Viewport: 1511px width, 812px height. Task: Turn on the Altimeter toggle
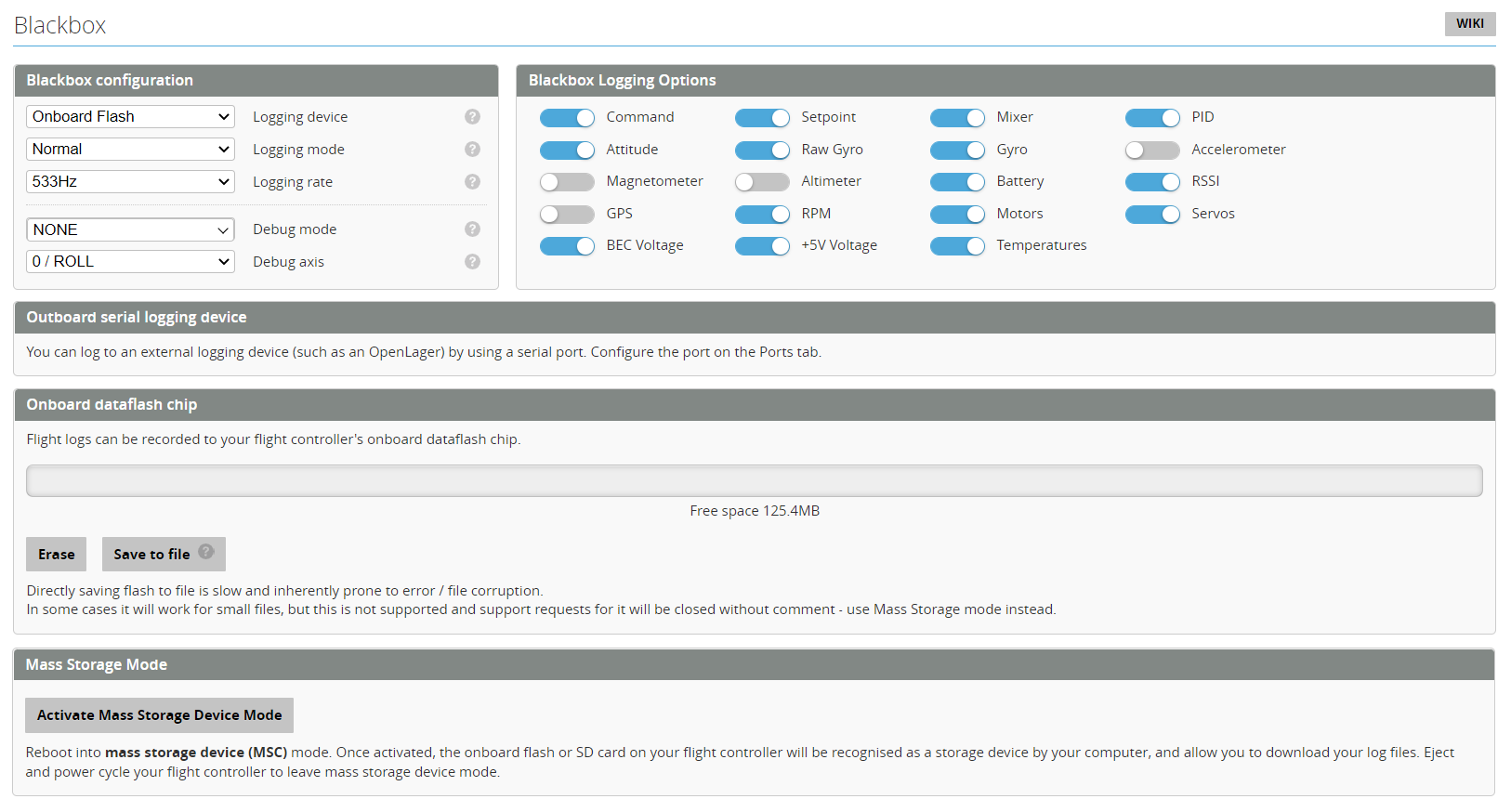pyautogui.click(x=761, y=182)
